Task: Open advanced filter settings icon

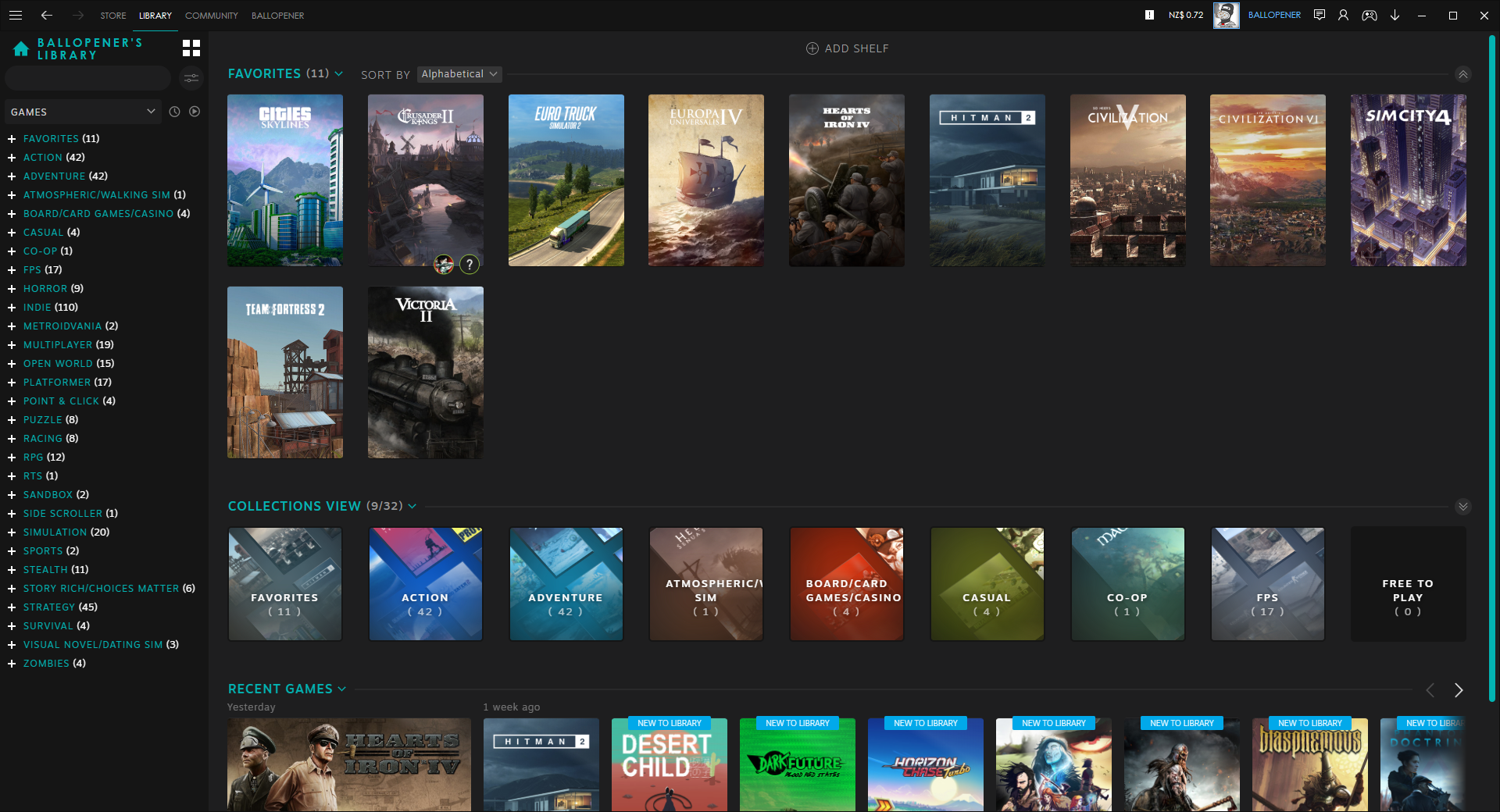Action: pos(191,78)
